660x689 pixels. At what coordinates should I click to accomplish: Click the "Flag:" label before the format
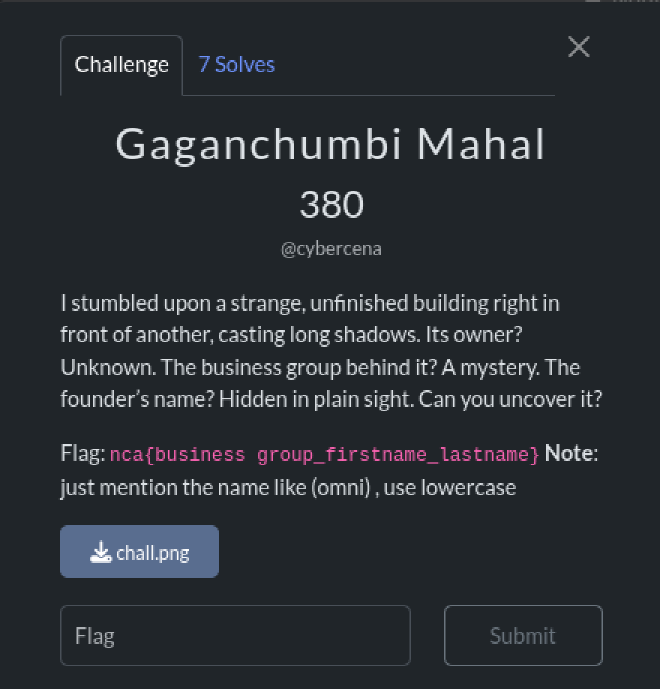tap(82, 455)
